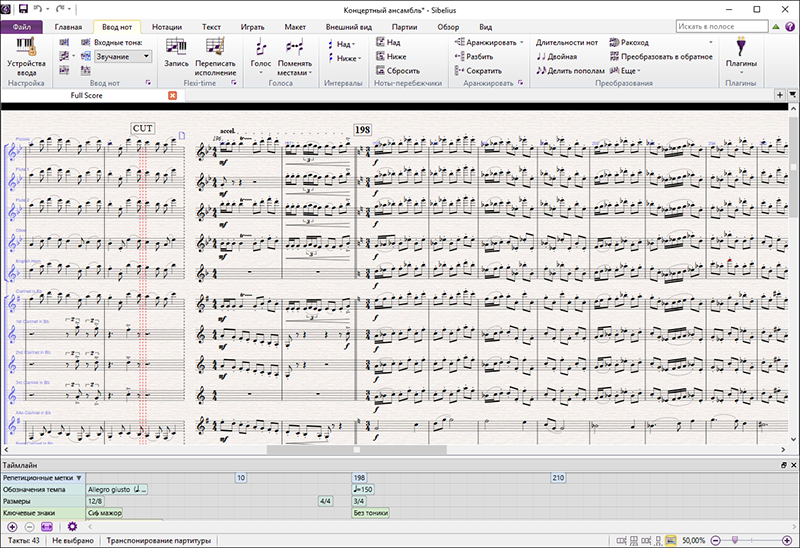
Task: Click Преобразовать в обратное
Action: (661, 57)
